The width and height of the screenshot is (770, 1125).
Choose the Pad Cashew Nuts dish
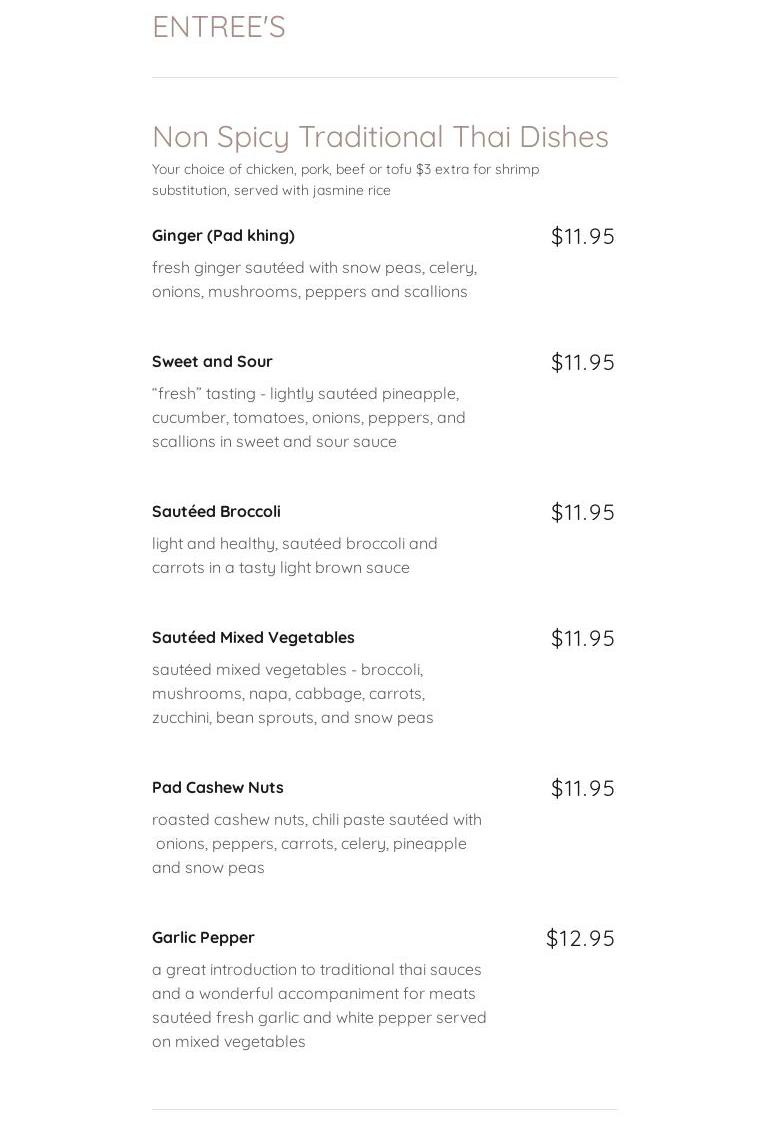click(x=217, y=788)
